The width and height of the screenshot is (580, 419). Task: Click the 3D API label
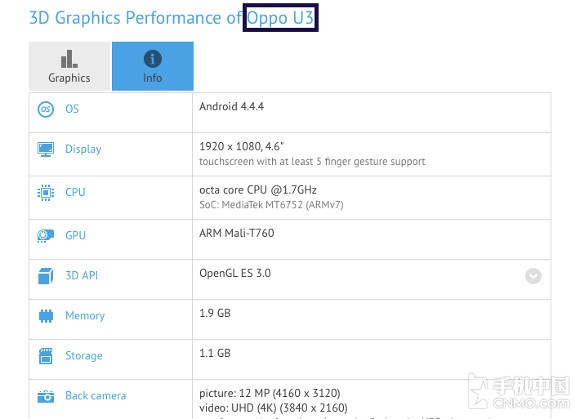click(82, 276)
